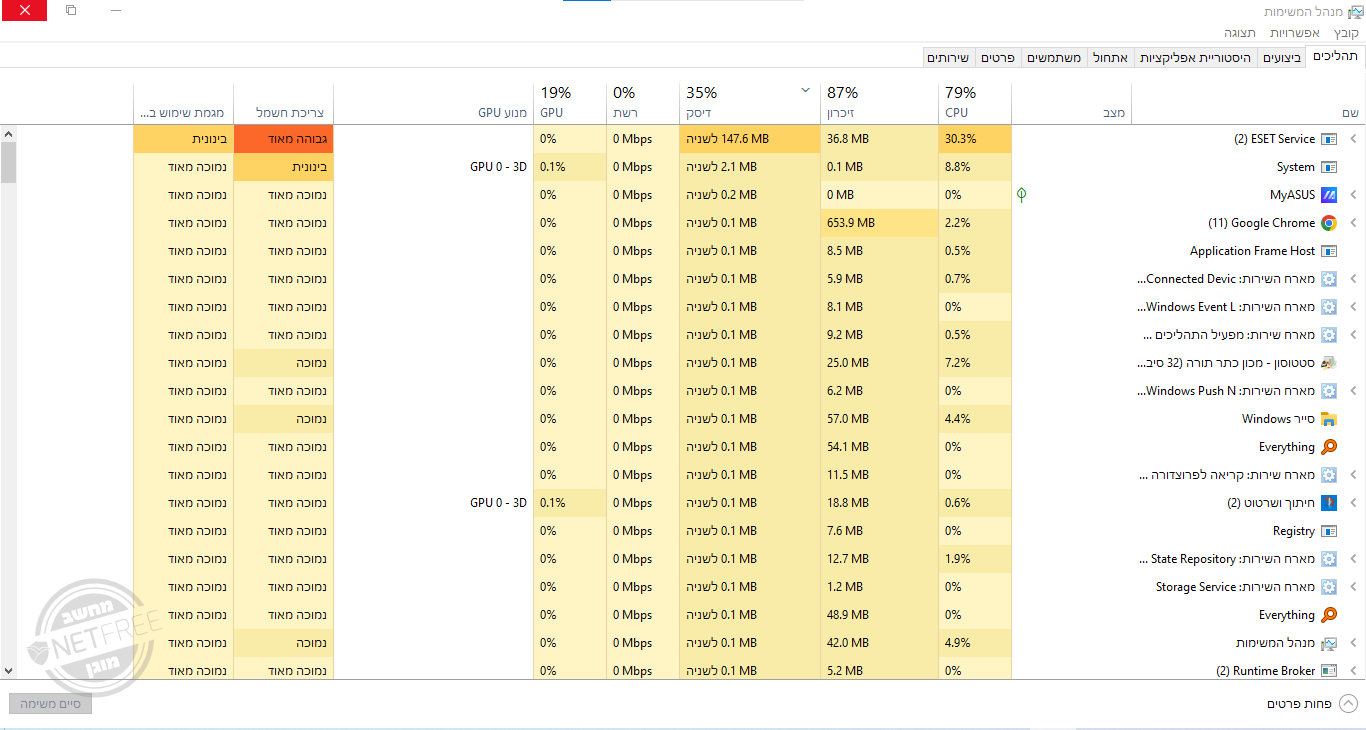The width and height of the screenshot is (1366, 730).
Task: Click the סטטוסון process icon
Action: click(1329, 363)
